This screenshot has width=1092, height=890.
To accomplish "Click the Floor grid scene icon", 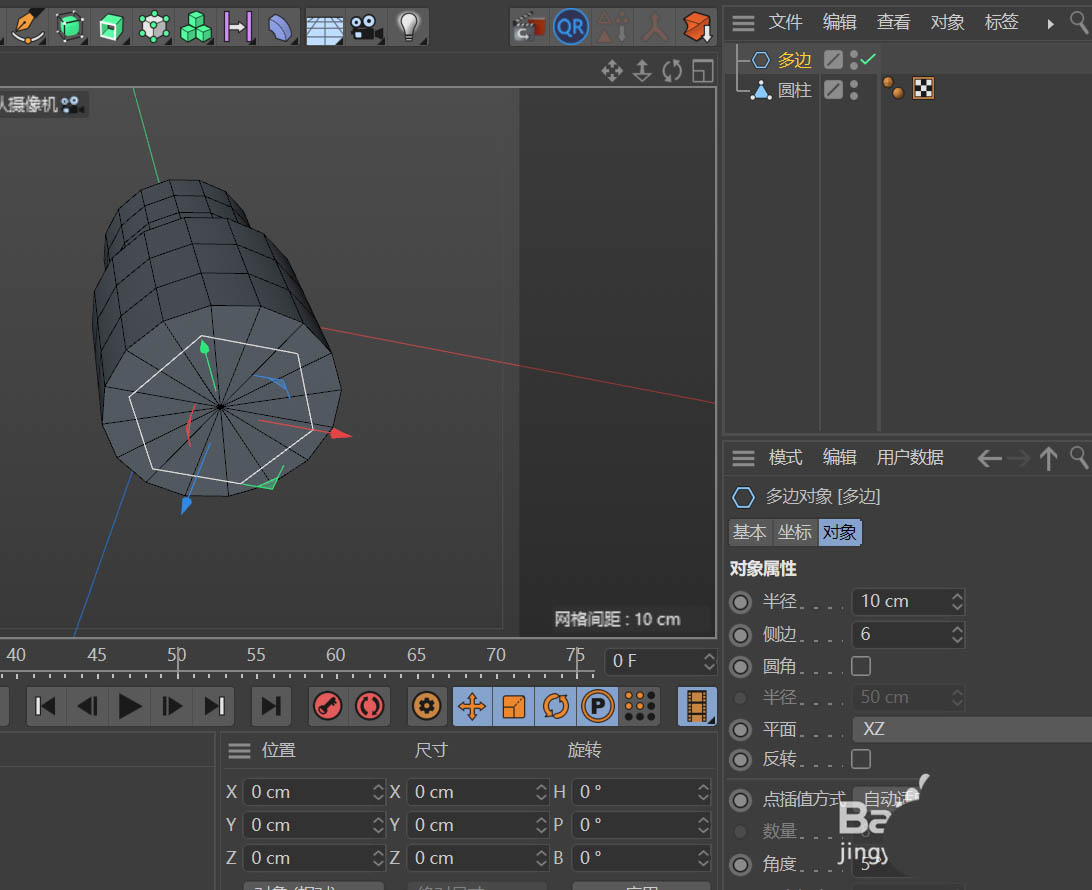I will [x=324, y=27].
